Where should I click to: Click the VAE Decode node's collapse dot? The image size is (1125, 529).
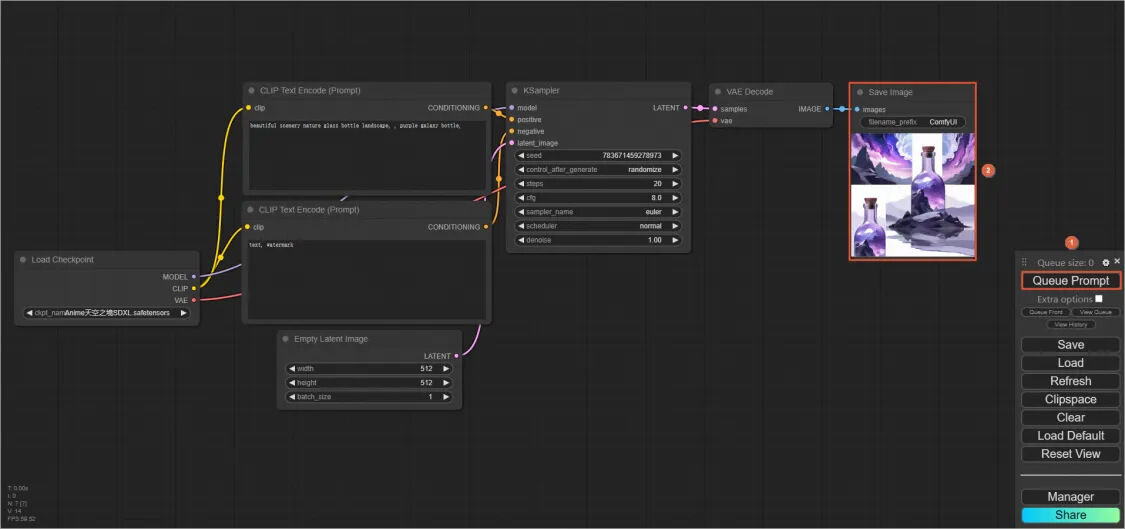pos(717,92)
